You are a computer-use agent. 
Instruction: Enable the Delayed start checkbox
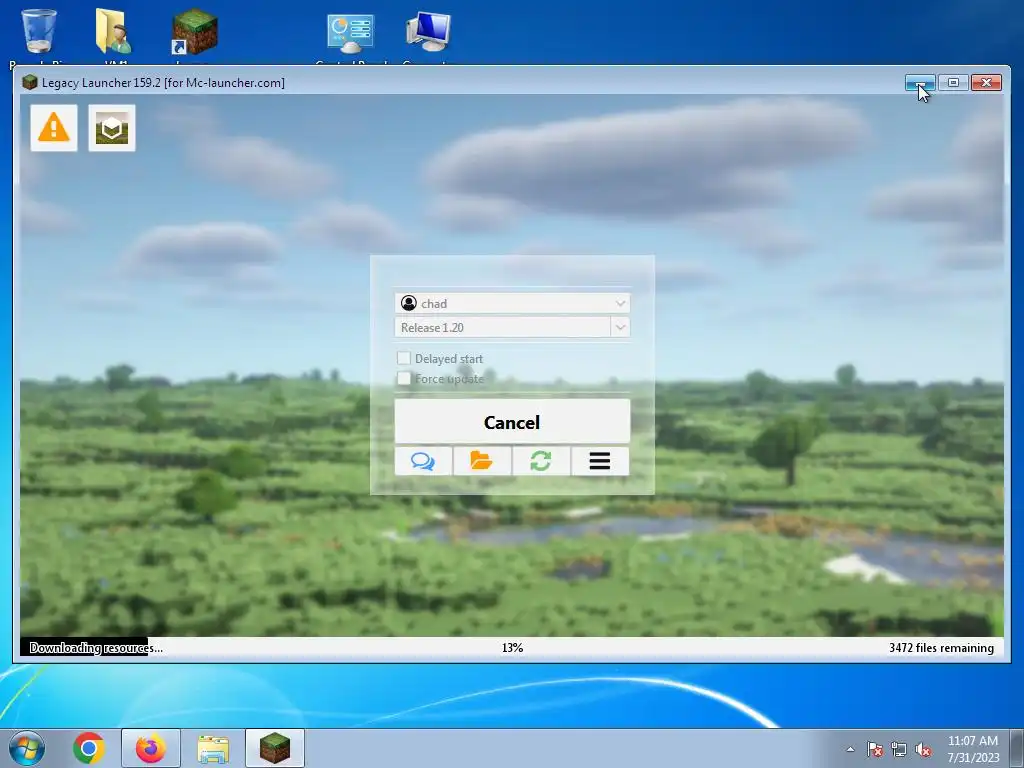[x=404, y=358]
